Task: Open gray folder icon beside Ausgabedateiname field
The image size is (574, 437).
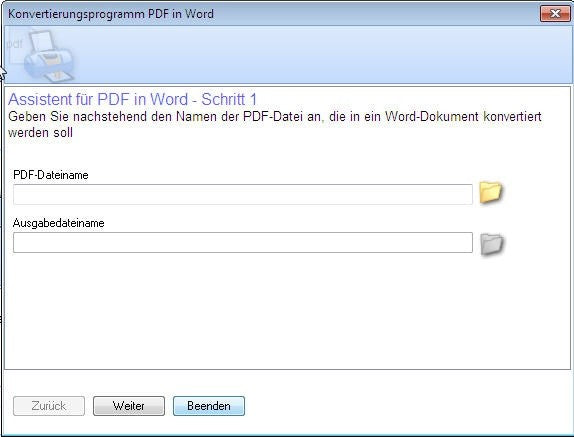Action: pyautogui.click(x=491, y=244)
